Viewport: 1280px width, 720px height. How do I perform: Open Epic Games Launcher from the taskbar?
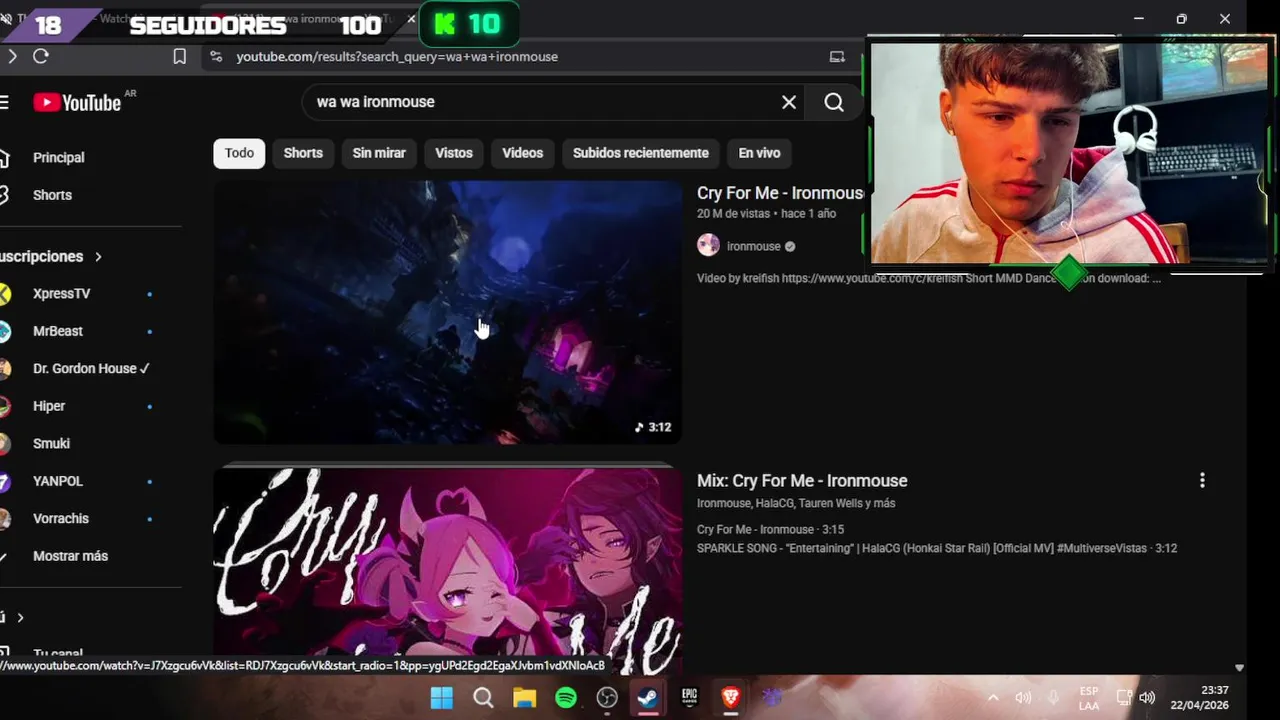point(689,698)
